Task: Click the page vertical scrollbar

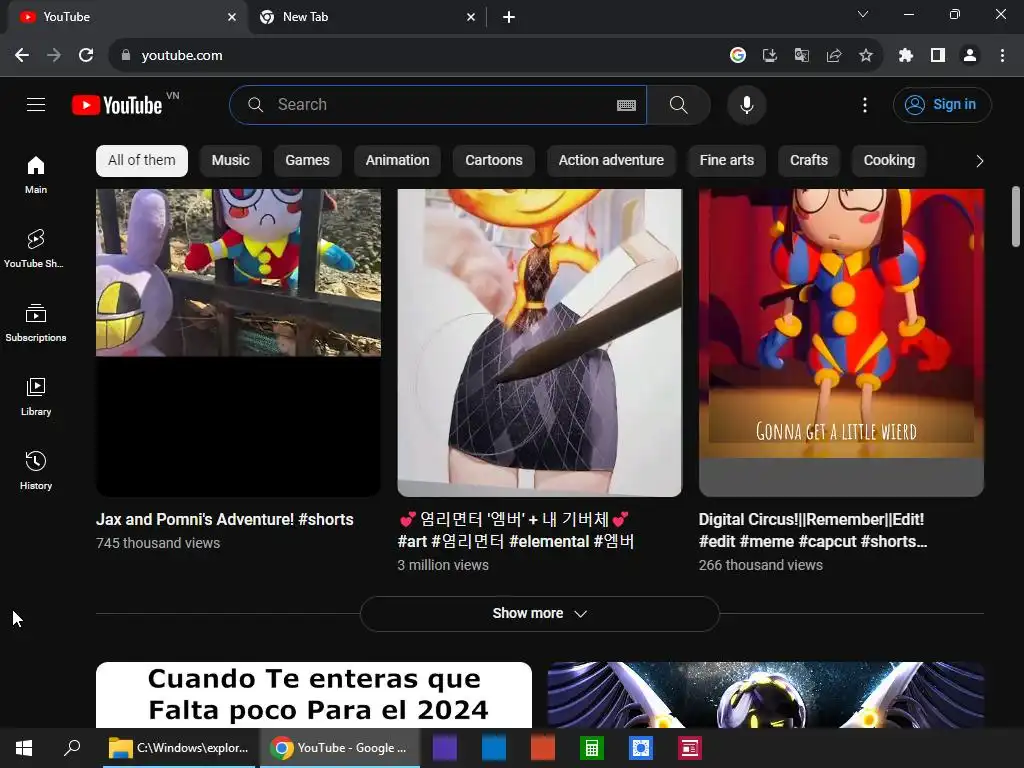Action: click(1016, 217)
